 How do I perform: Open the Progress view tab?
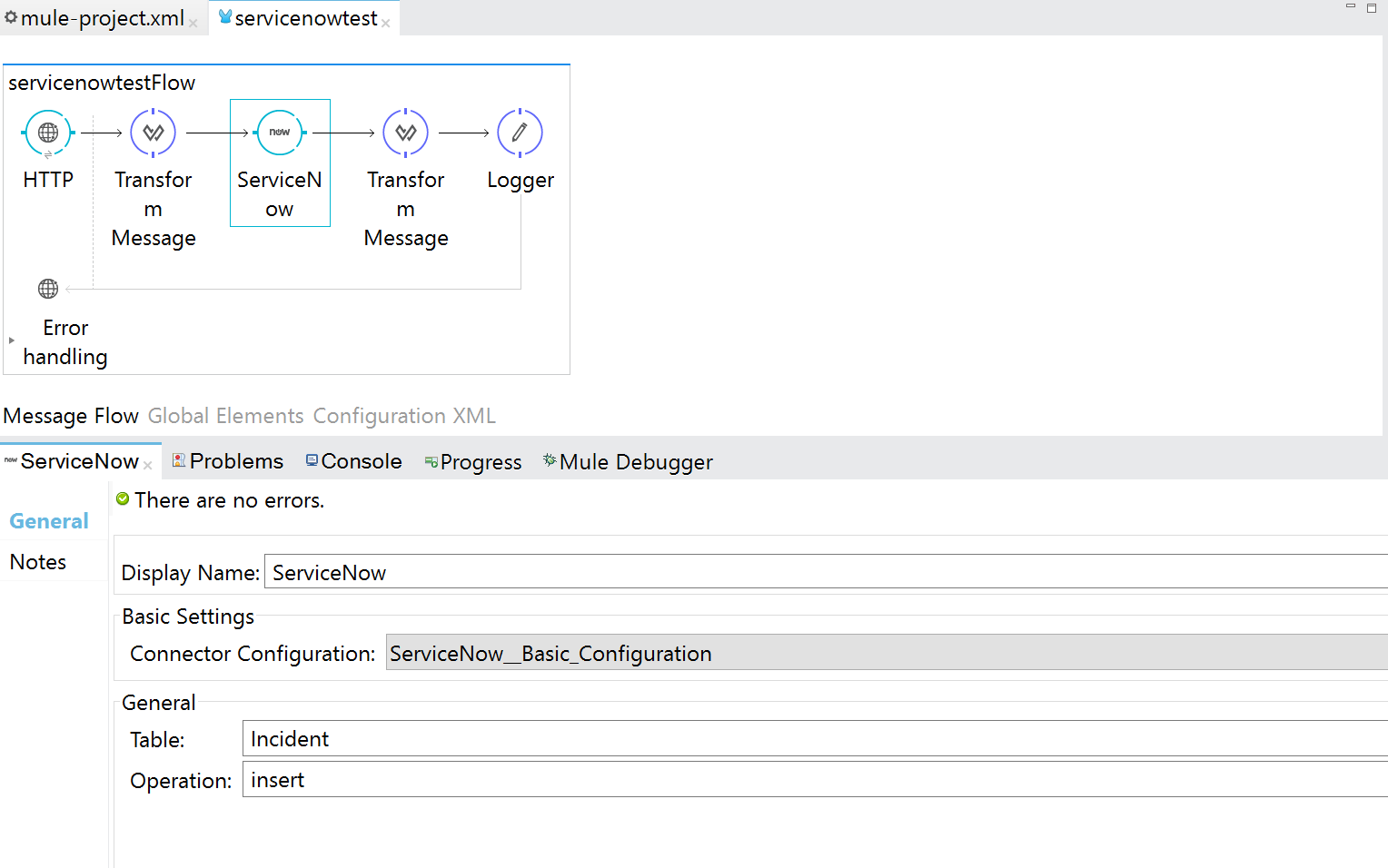pyautogui.click(x=473, y=462)
